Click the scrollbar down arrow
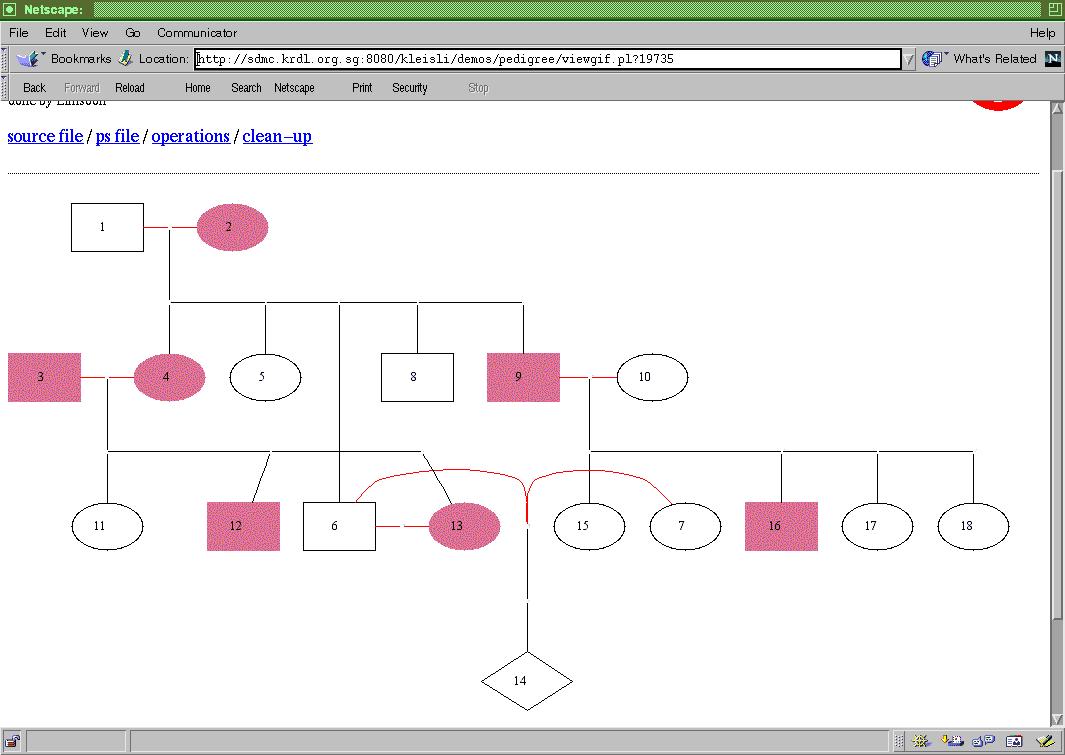1065x755 pixels. tap(1057, 719)
